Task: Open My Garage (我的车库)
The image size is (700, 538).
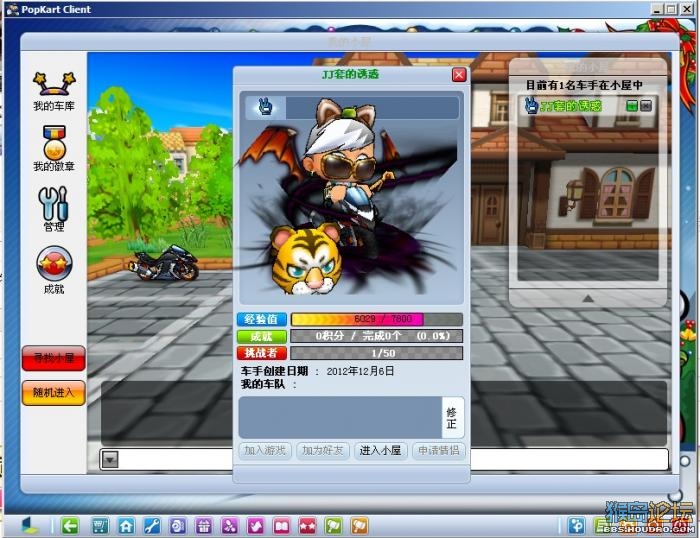Action: pyautogui.click(x=54, y=91)
